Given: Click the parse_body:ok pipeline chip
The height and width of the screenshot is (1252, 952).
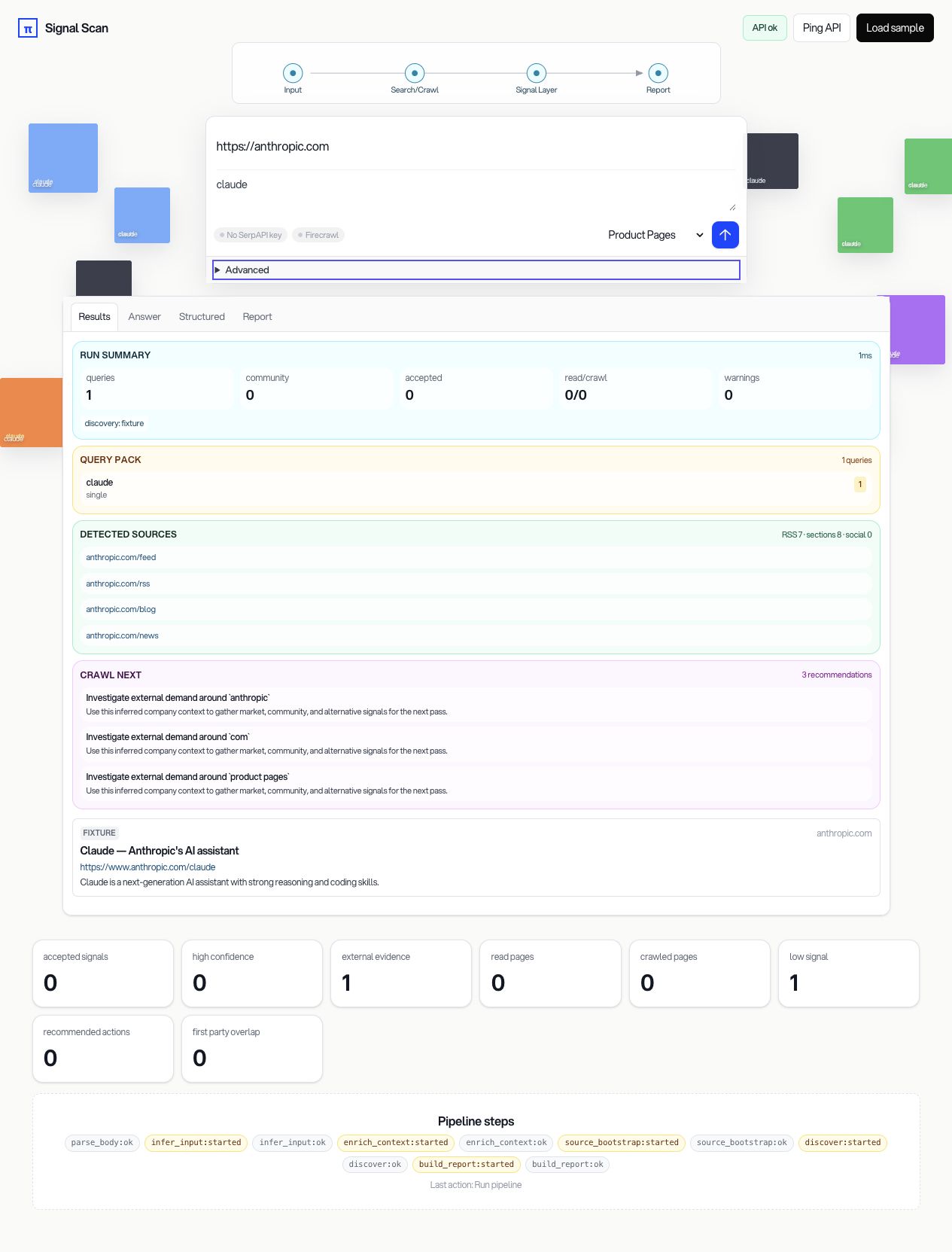Looking at the screenshot, I should tap(102, 1143).
